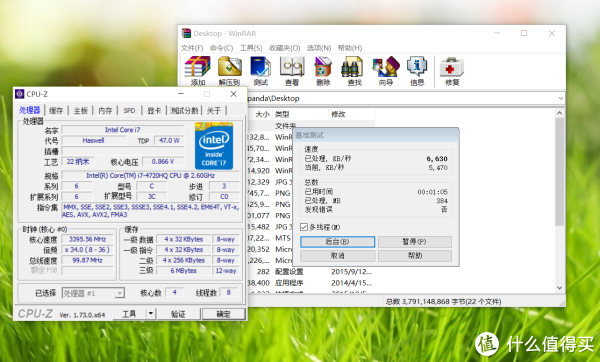Click the Haswell codename value in CPU-Z
Viewport: 600px width, 362px height.
coord(93,140)
